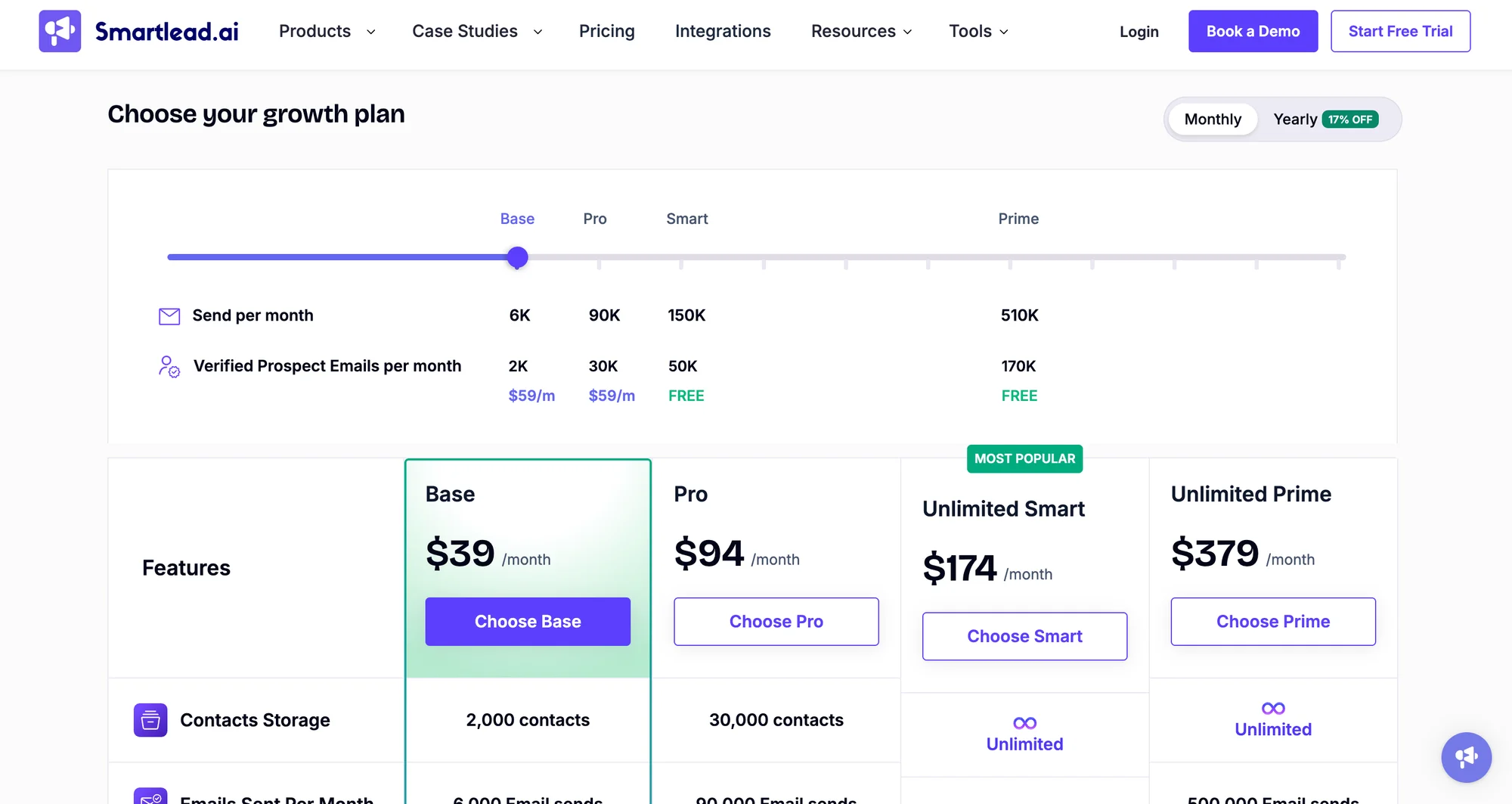The image size is (1512, 804).
Task: Click the 510K send per month value
Action: coord(1019,315)
